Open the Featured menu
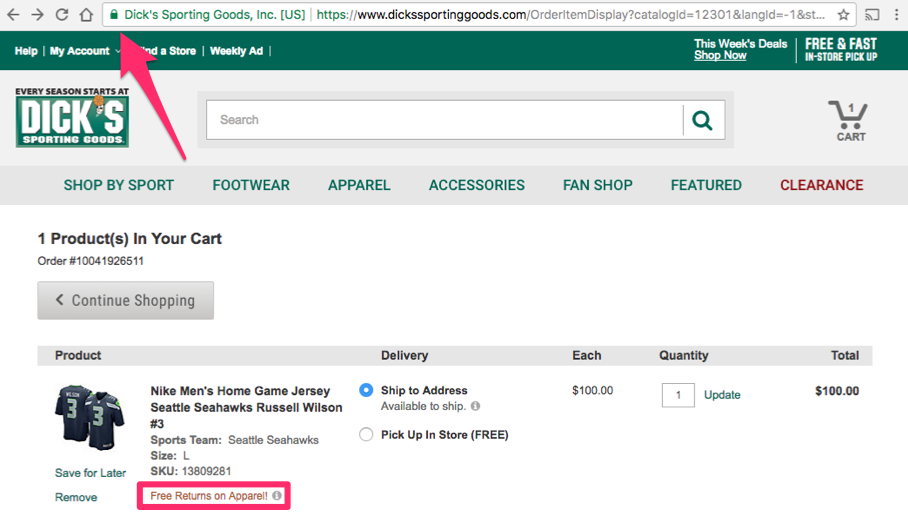Viewport: 908px width, 528px height. 706,185
